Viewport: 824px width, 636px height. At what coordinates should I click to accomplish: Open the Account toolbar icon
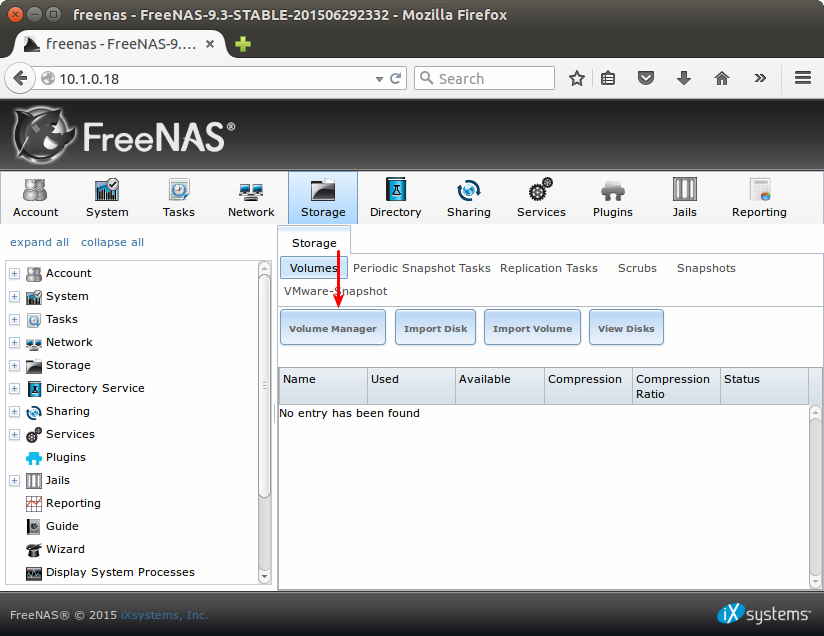(35, 198)
